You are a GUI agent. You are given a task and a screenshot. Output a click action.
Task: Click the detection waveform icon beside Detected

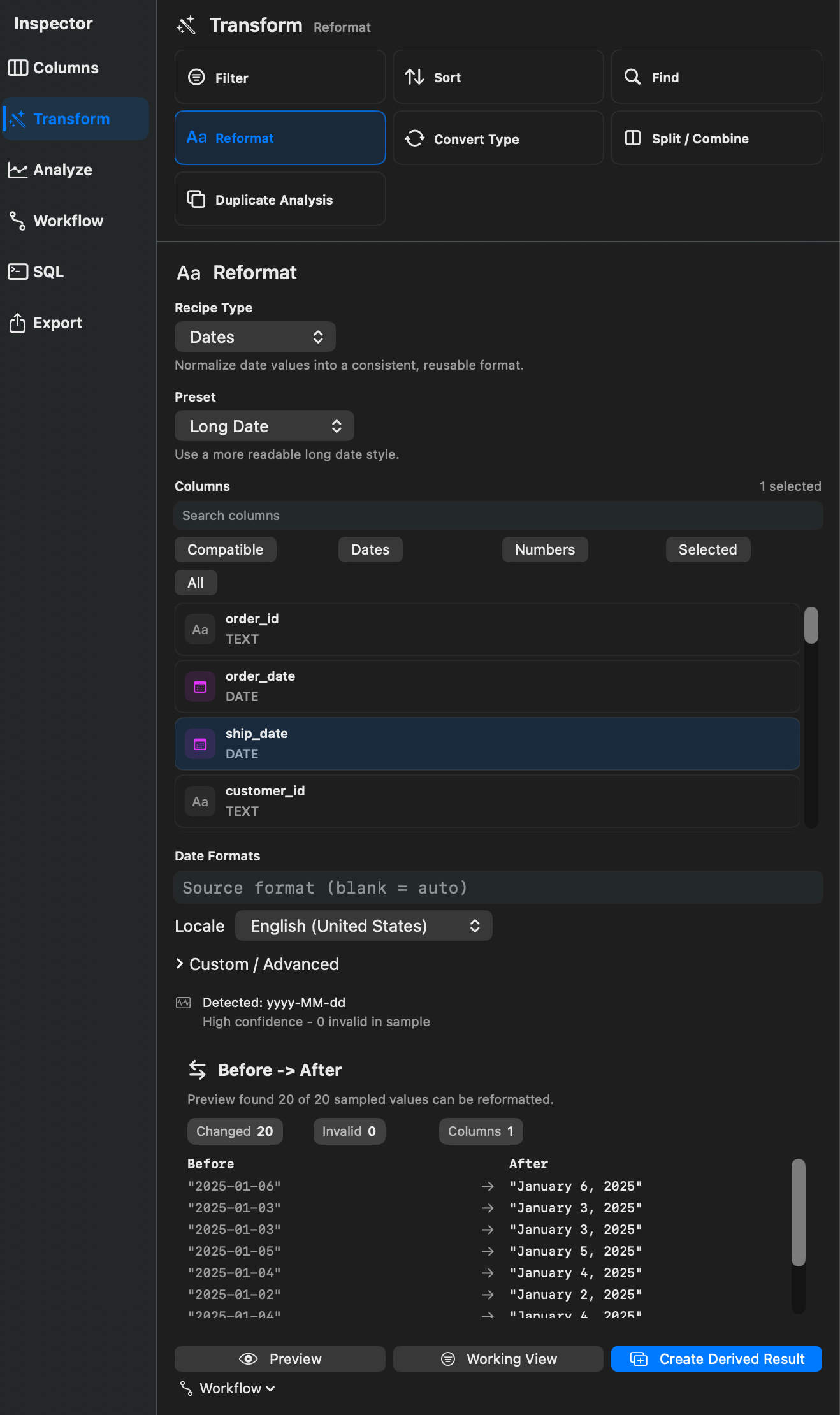point(184,1003)
